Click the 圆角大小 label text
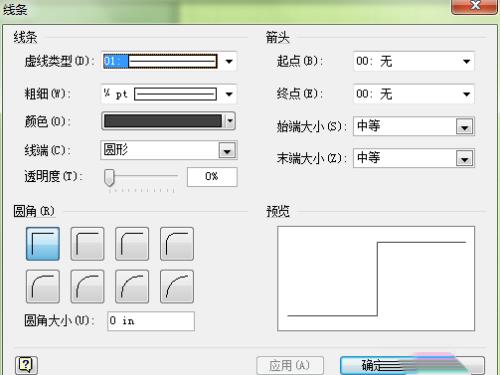The image size is (500, 375). 59,321
